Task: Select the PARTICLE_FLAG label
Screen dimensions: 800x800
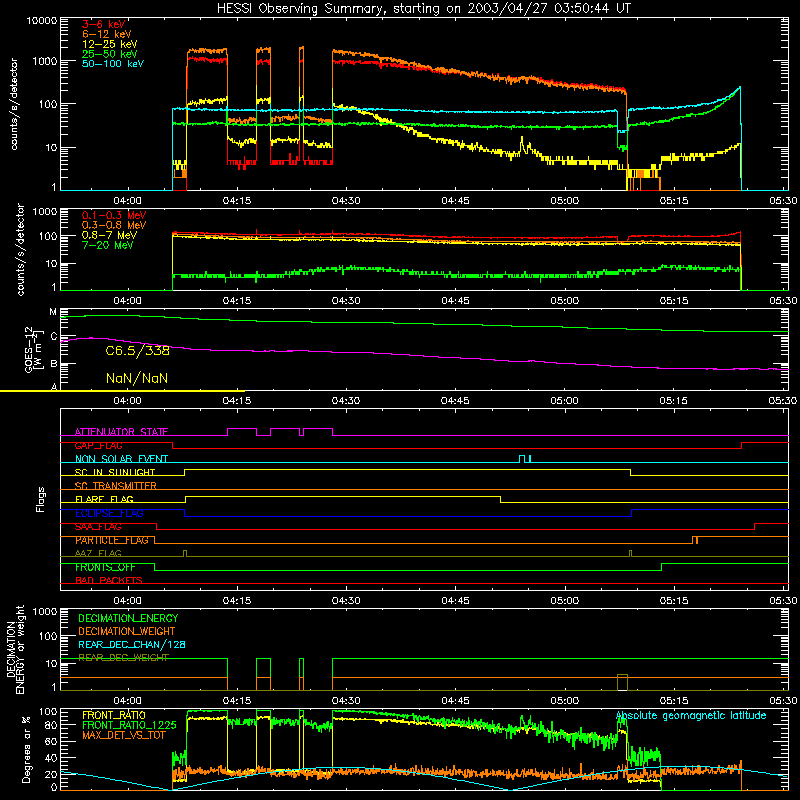Action: pyautogui.click(x=112, y=540)
